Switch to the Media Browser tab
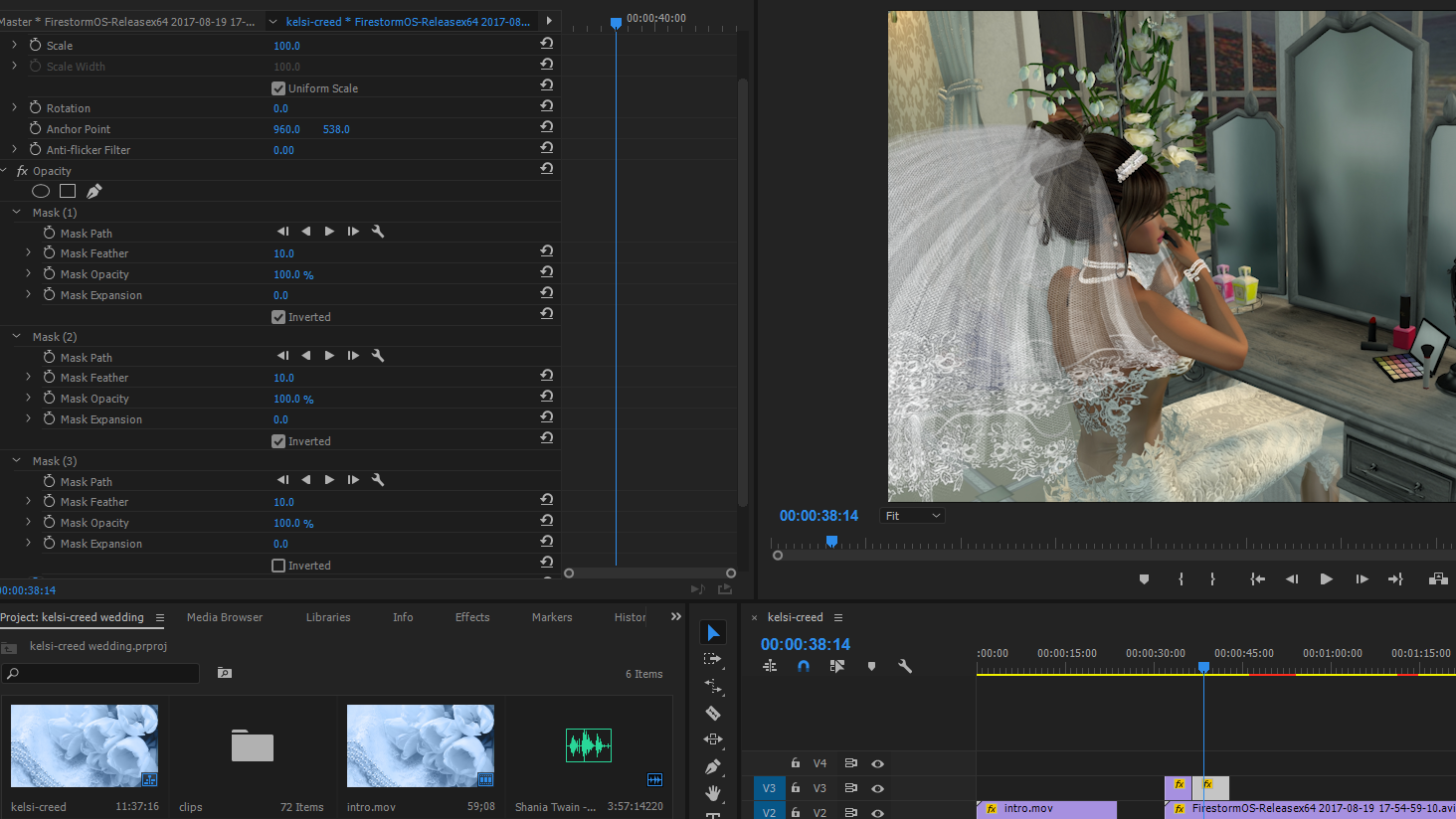1456x819 pixels. pos(225,617)
